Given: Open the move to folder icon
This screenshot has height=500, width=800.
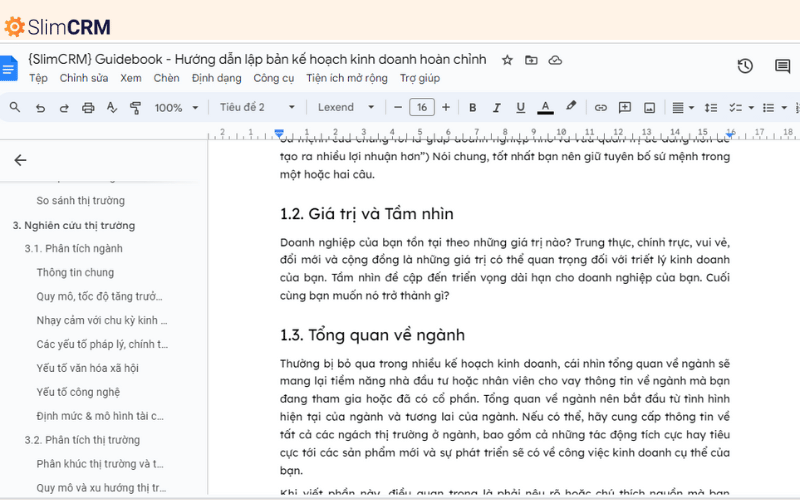Looking at the screenshot, I should click(531, 60).
